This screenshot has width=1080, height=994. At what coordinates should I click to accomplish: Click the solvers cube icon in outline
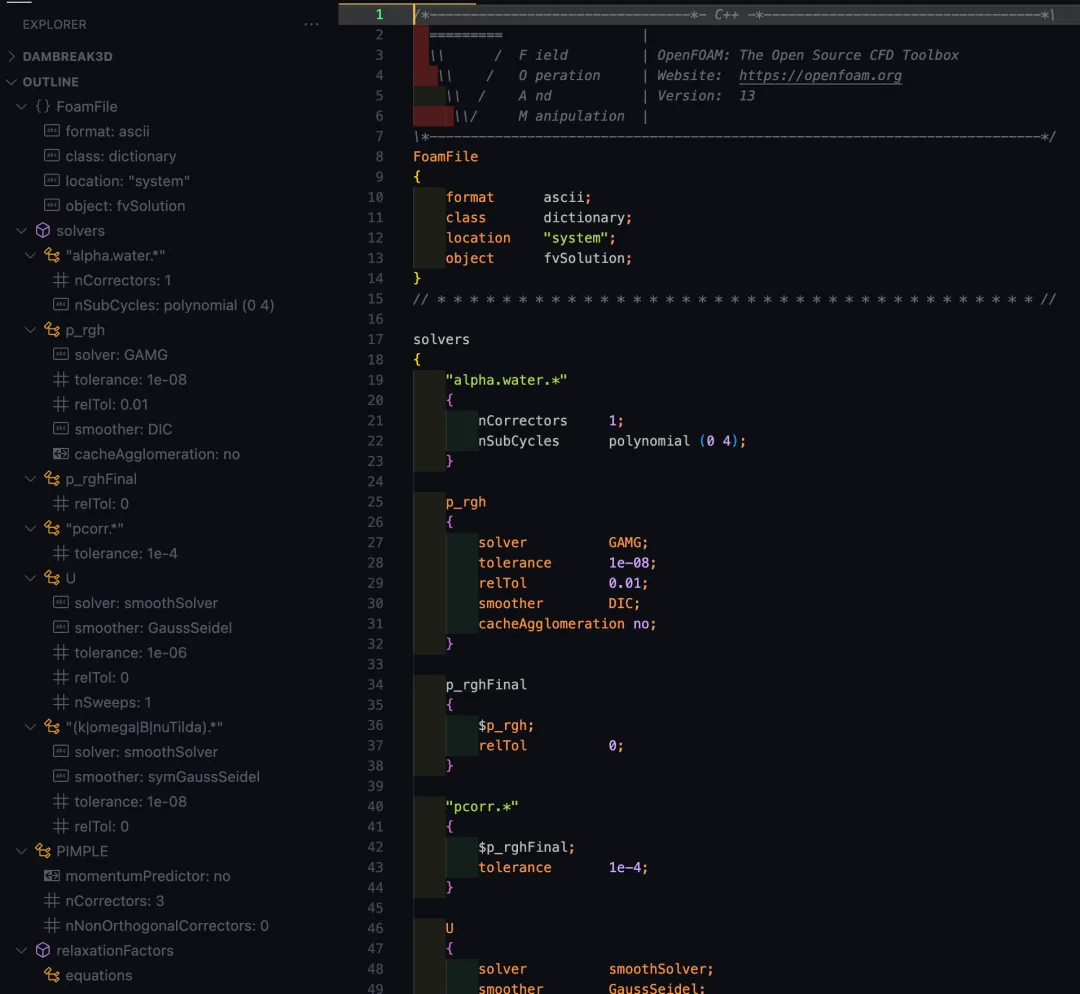[x=42, y=231]
